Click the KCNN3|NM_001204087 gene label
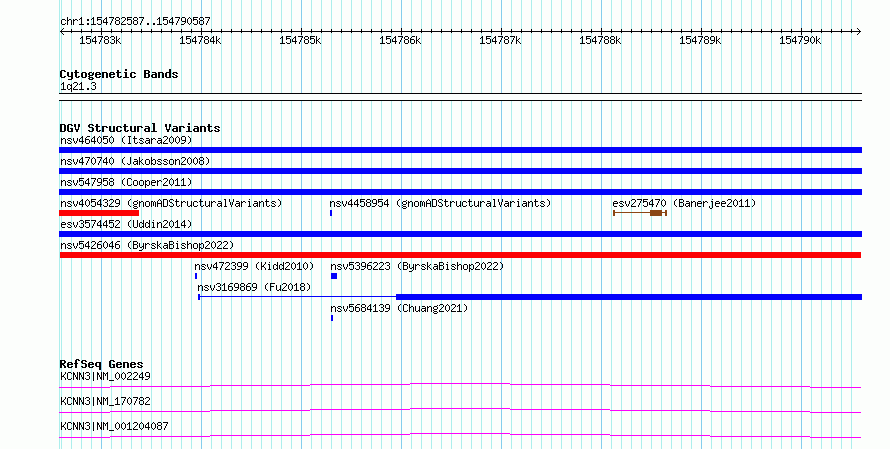This screenshot has width=890, height=449. tap(114, 426)
